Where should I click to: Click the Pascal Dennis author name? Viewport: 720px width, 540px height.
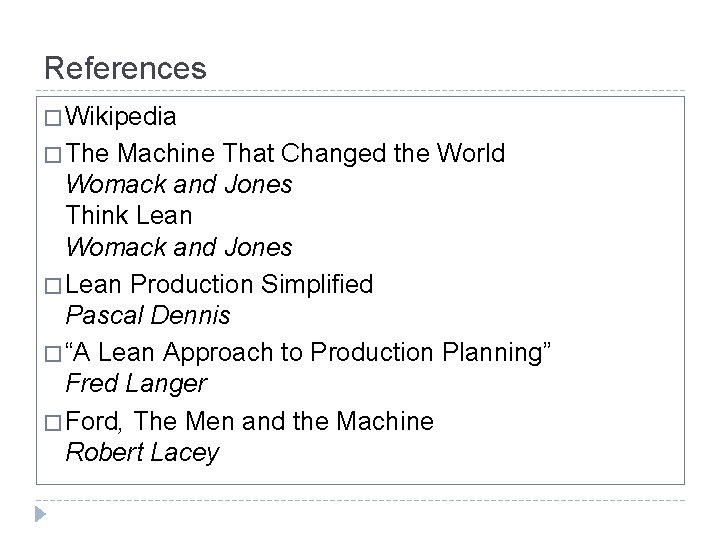[148, 315]
